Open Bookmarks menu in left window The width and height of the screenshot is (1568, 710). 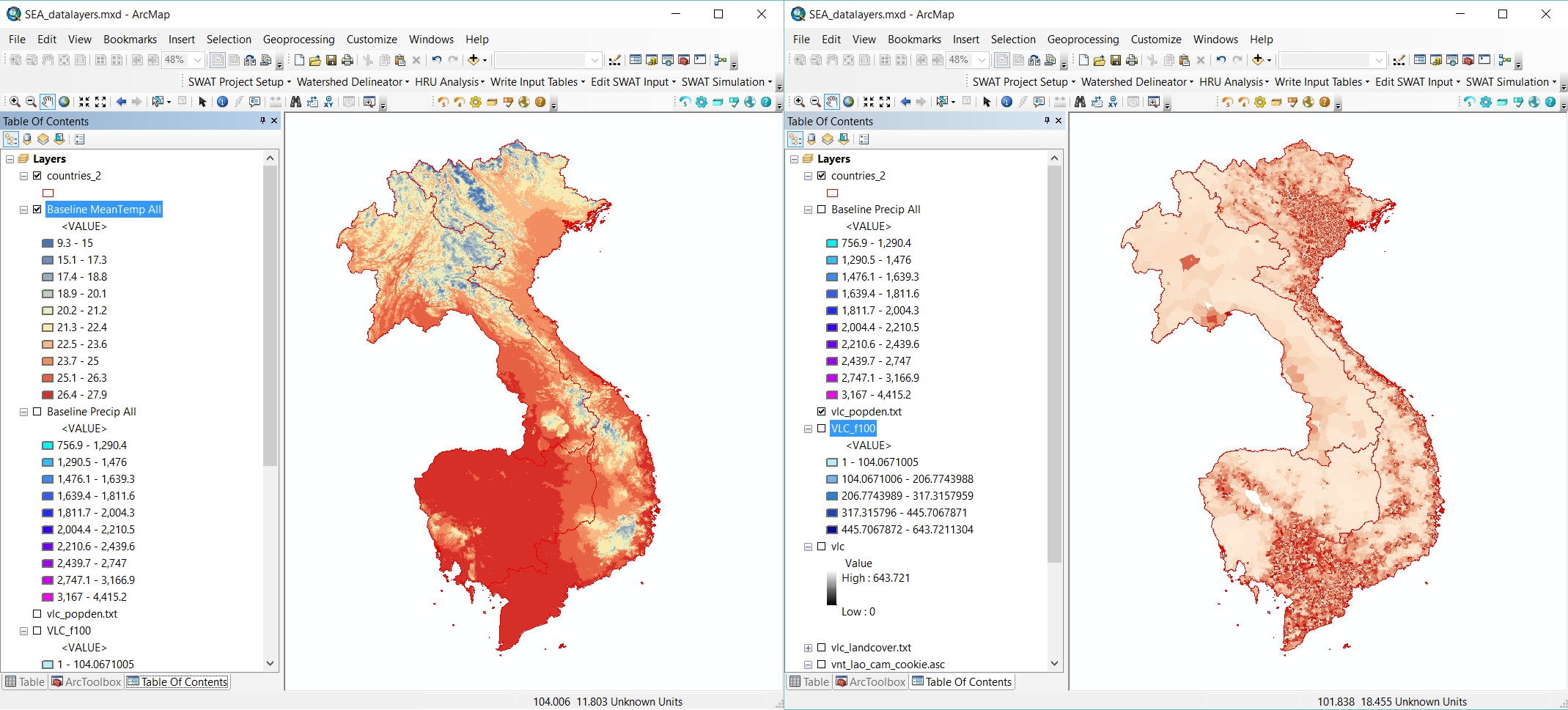pyautogui.click(x=130, y=40)
